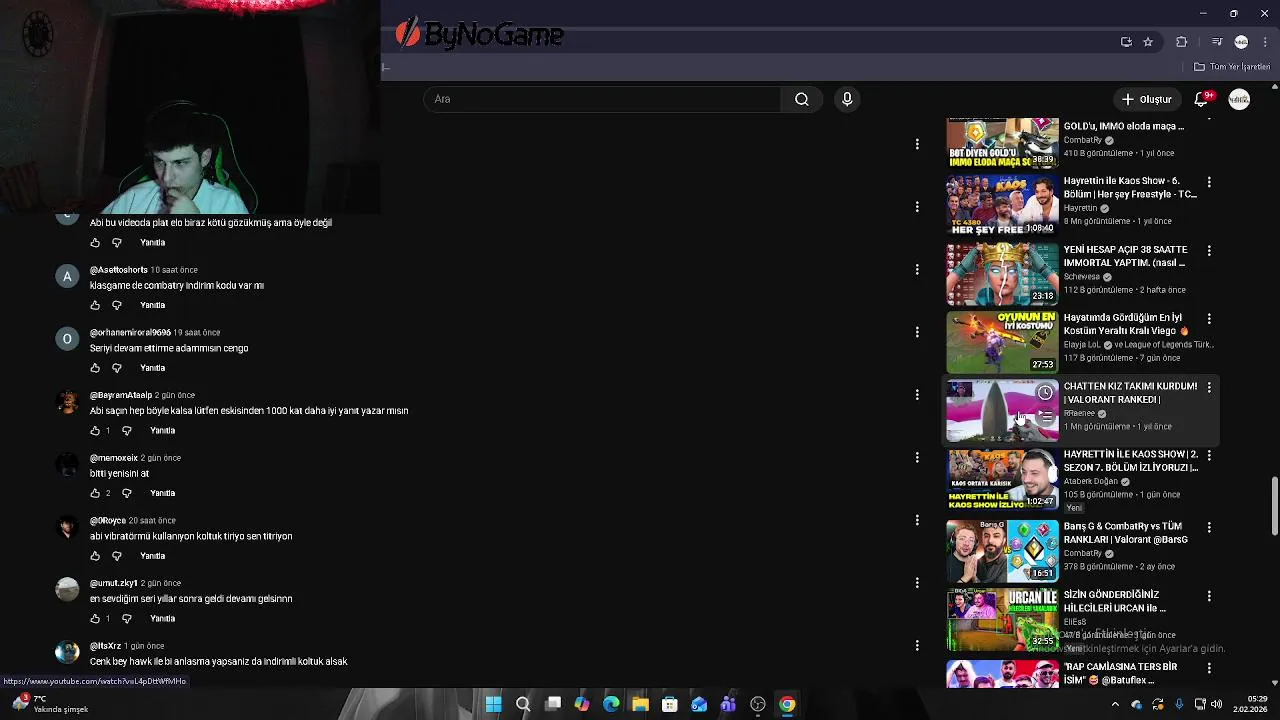This screenshot has width=1280, height=720.
Task: Activate voice search microphone icon
Action: pyautogui.click(x=847, y=99)
